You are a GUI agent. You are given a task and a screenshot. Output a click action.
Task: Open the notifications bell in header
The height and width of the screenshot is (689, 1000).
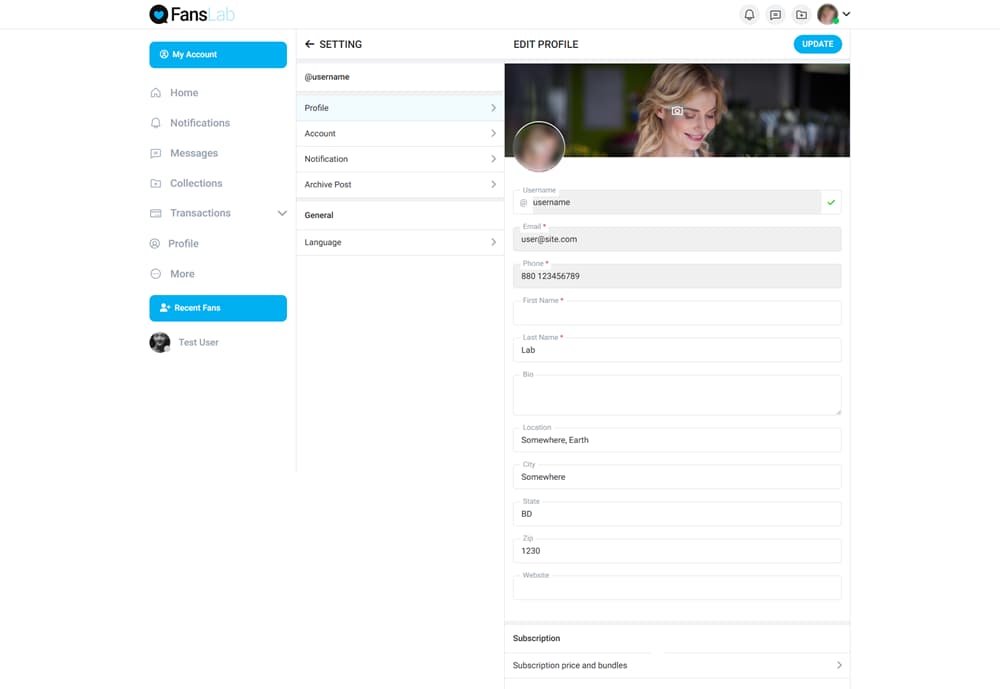coord(749,15)
